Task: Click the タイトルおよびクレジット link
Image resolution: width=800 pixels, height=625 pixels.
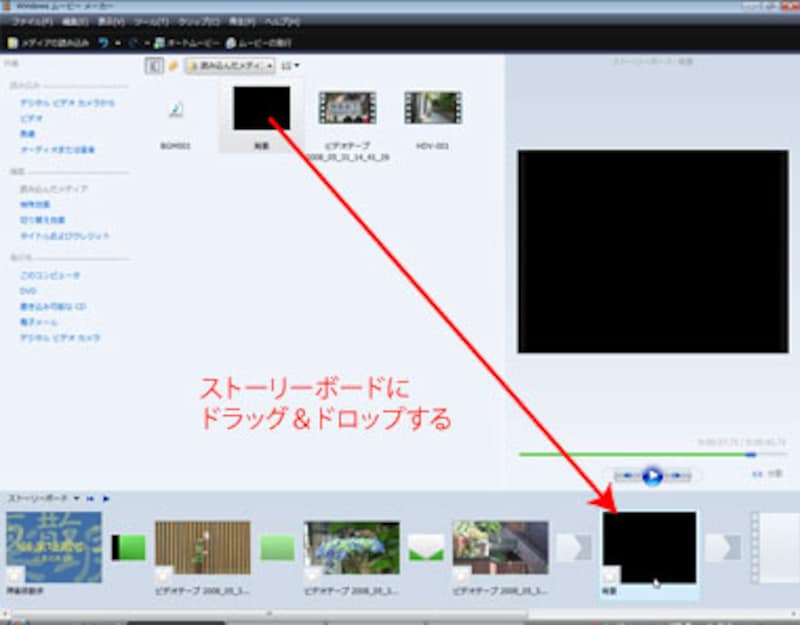Action: 64,236
